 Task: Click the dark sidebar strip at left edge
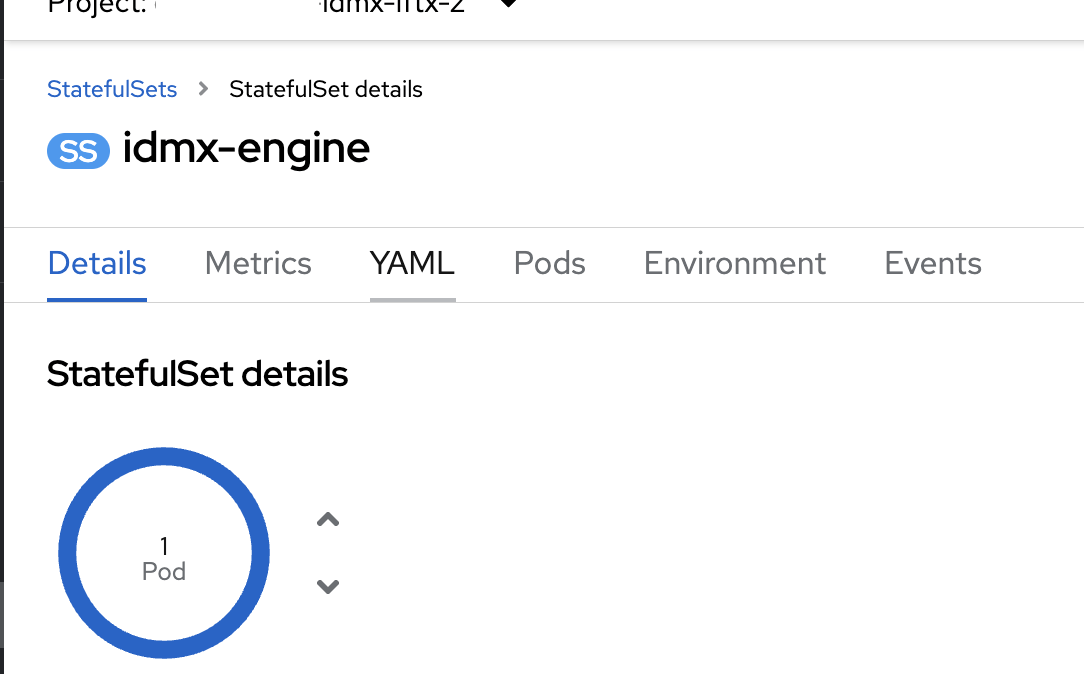pyautogui.click(x=2, y=337)
